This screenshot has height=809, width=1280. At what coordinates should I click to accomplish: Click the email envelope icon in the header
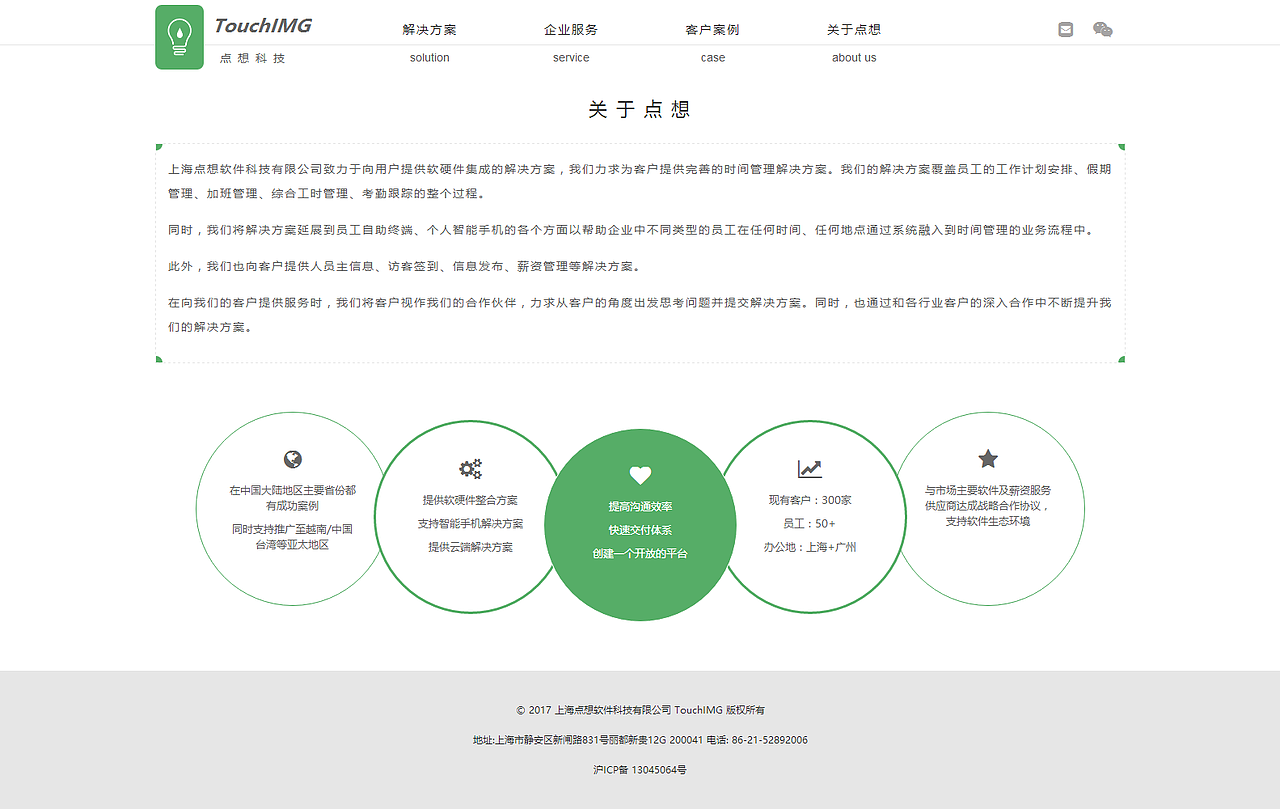tap(1064, 29)
